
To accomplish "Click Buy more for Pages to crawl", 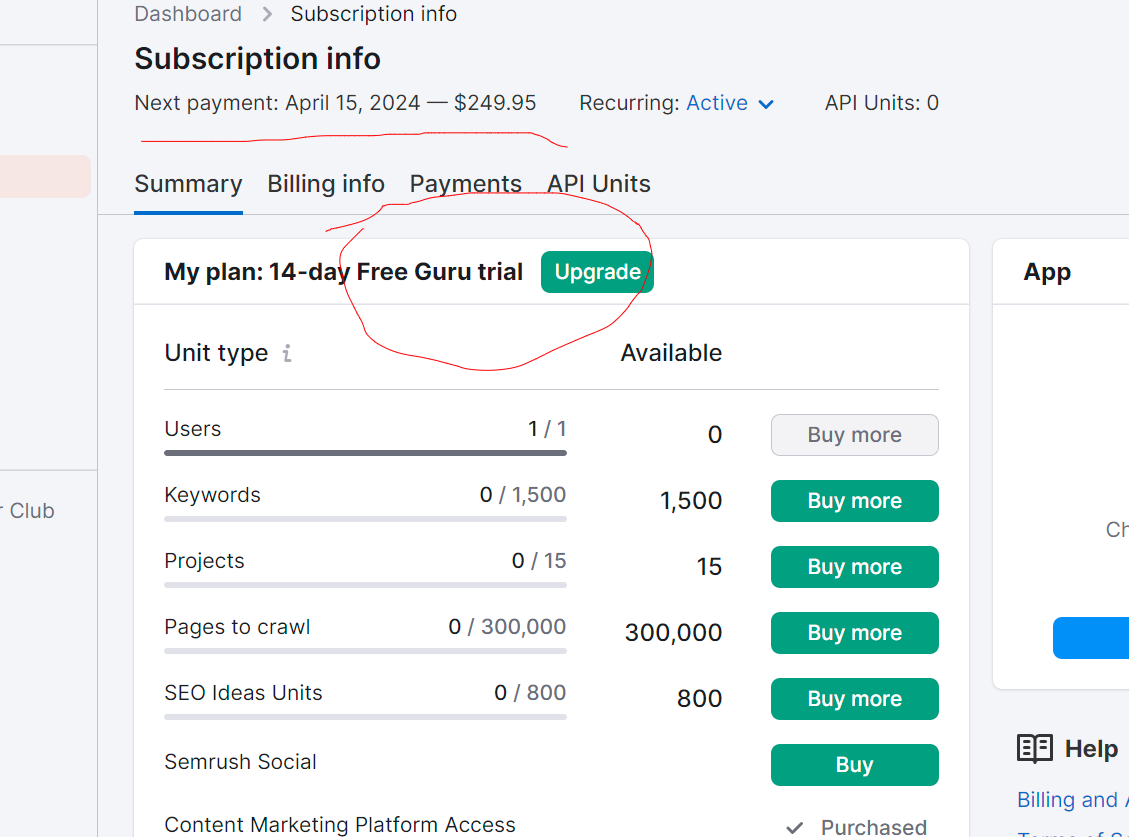I will tap(855, 633).
